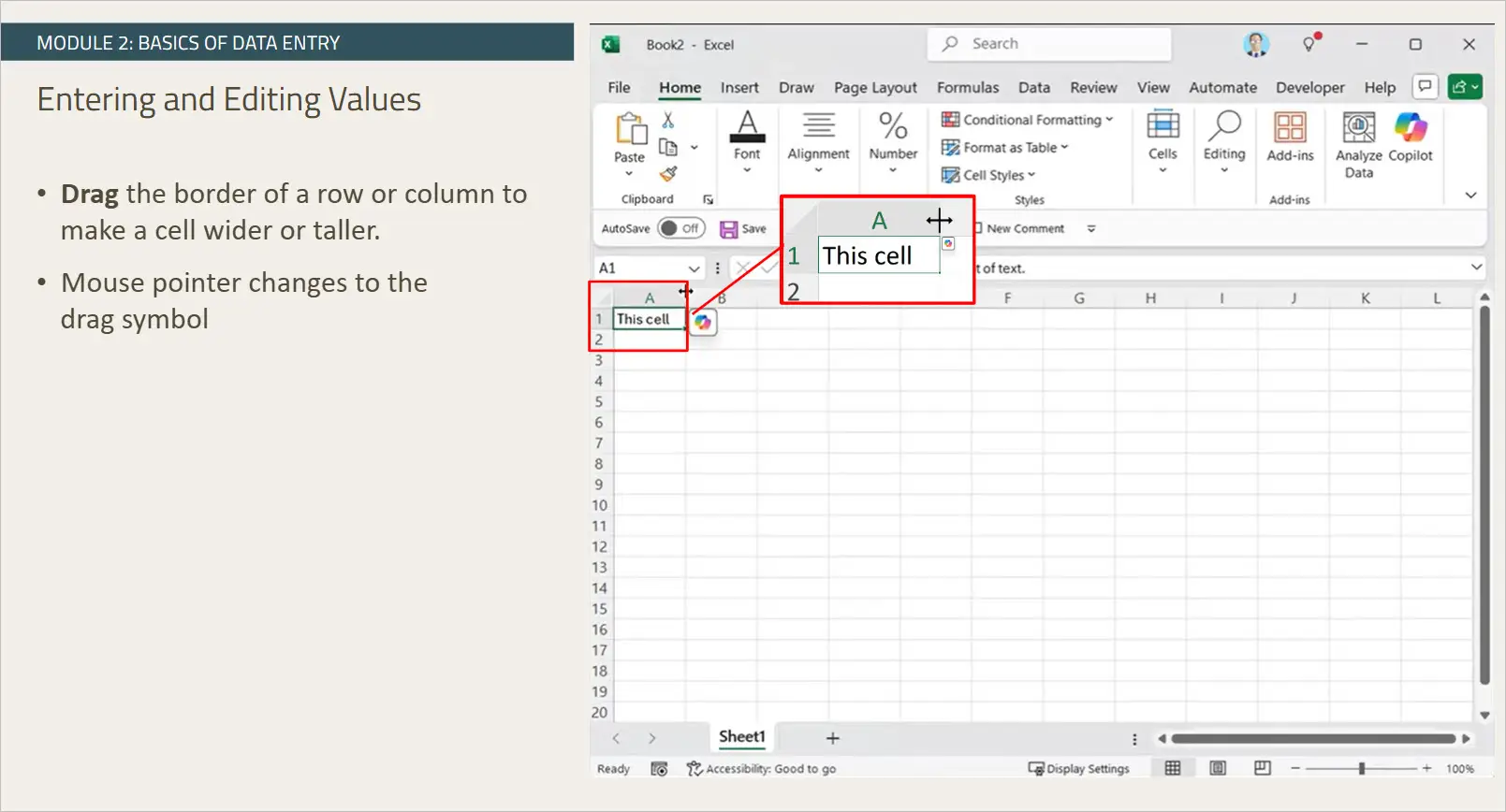Switch to Page Break Preview view
The image size is (1506, 812).
tap(1263, 768)
